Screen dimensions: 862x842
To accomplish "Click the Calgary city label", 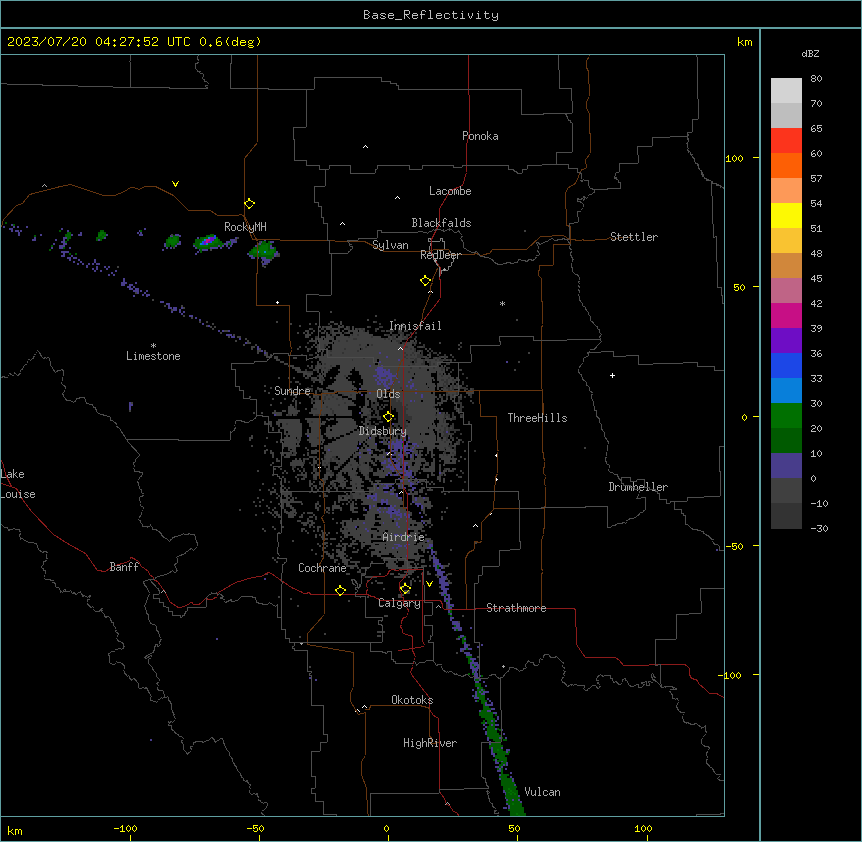I will tap(399, 603).
